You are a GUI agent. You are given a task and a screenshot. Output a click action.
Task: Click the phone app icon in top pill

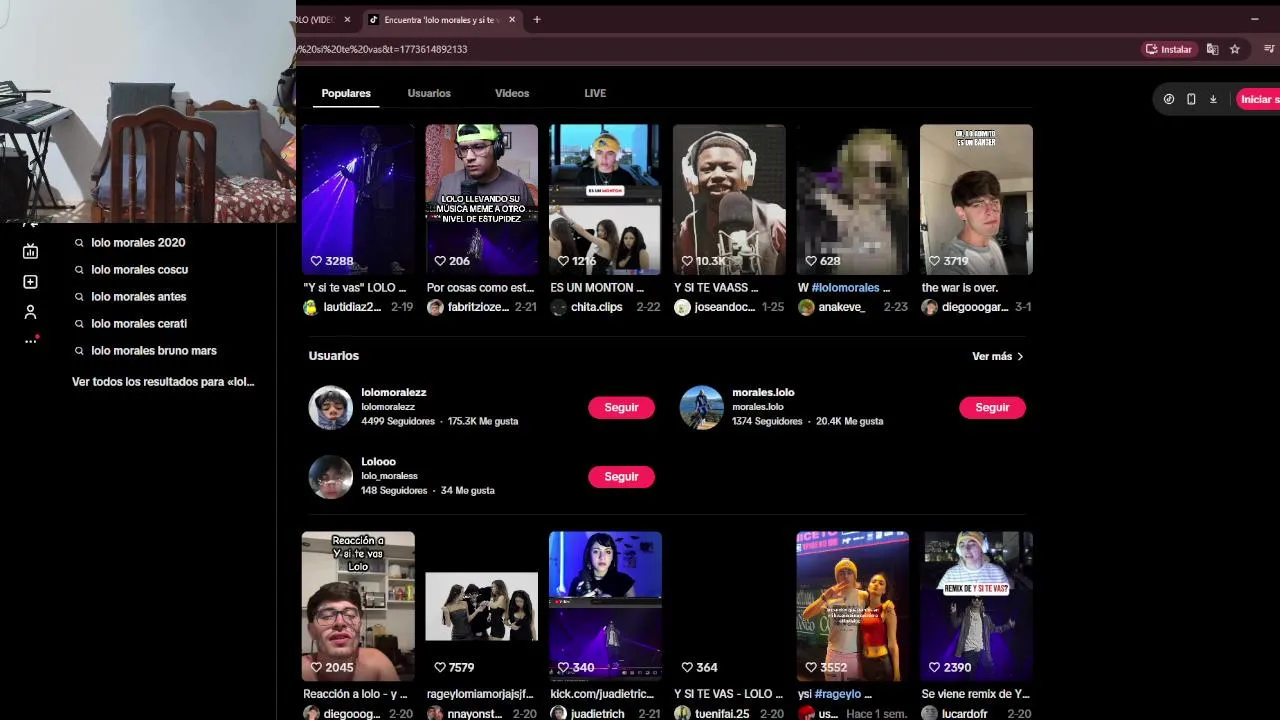coord(1191,99)
